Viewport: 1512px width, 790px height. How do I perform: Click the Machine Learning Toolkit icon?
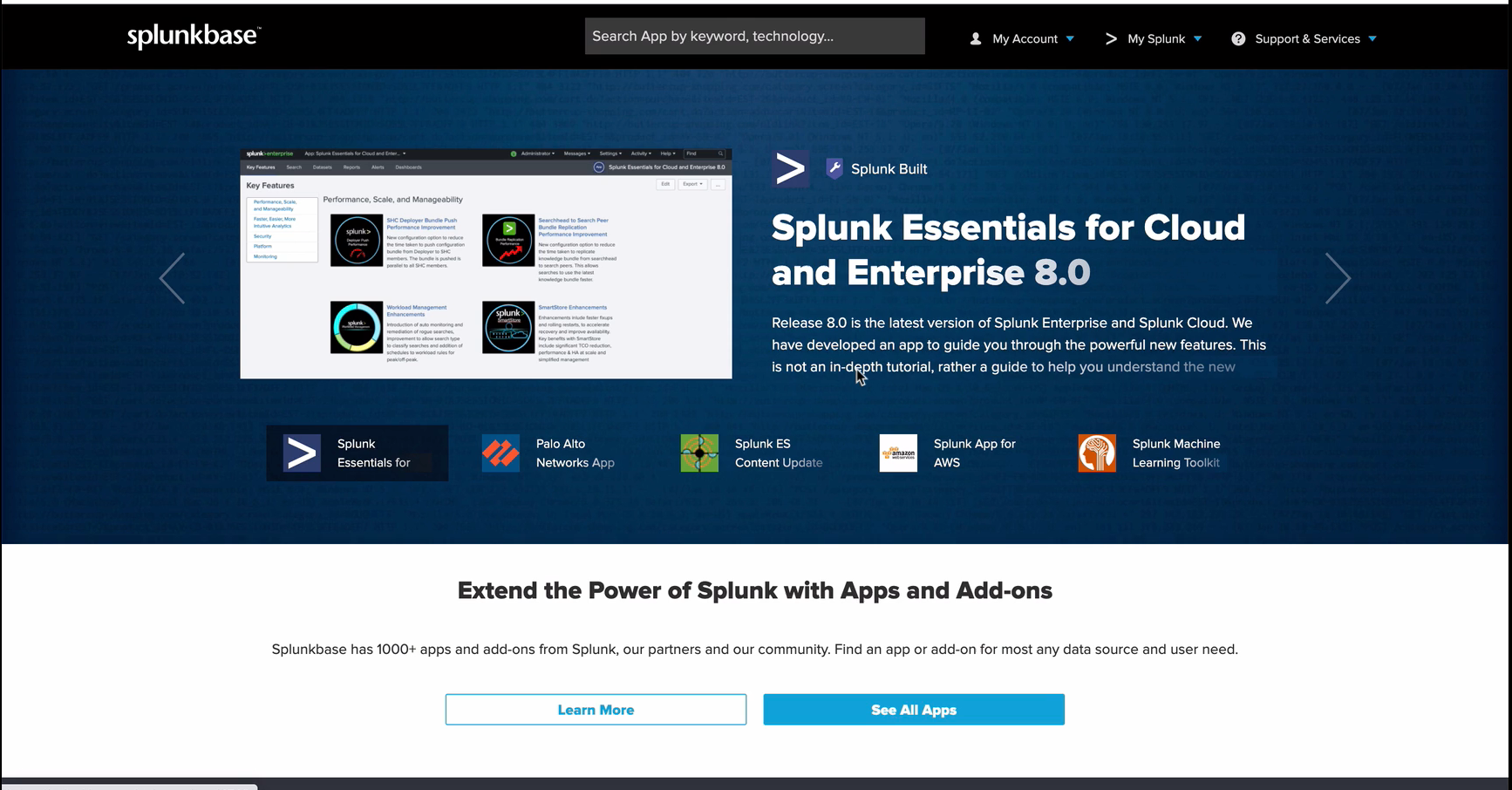[1097, 453]
